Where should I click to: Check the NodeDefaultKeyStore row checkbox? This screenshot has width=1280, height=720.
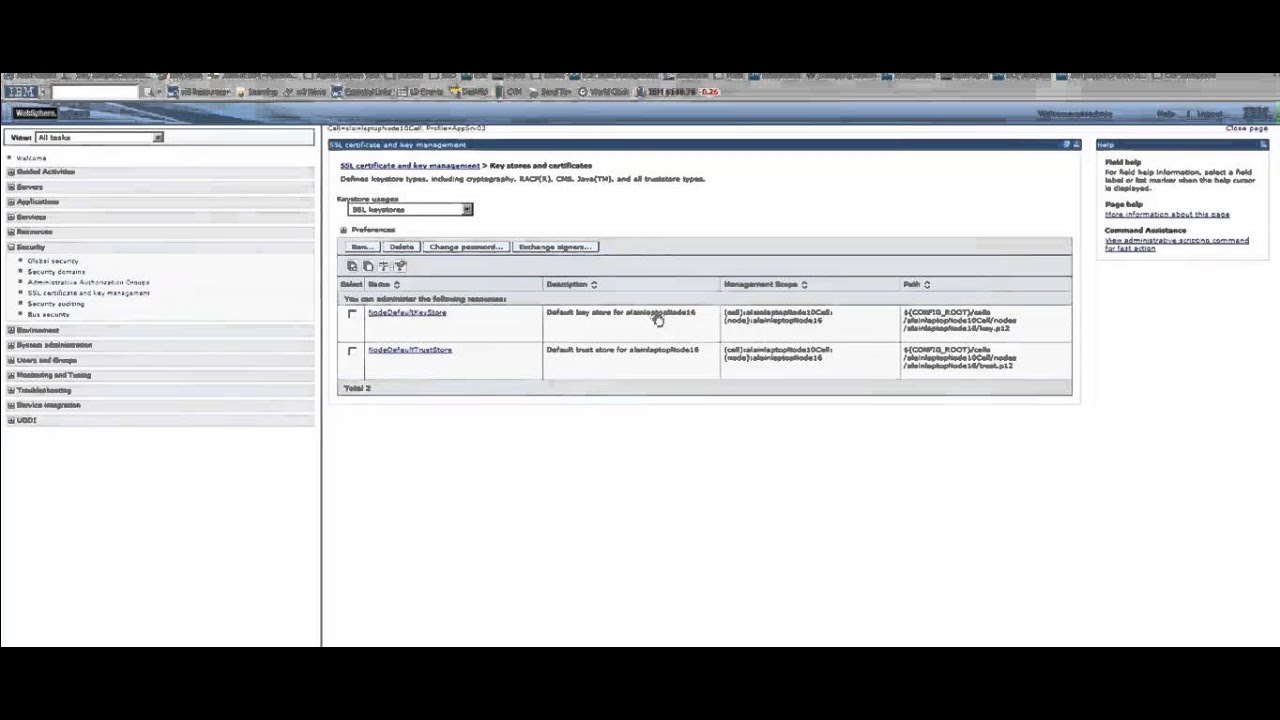[352, 314]
